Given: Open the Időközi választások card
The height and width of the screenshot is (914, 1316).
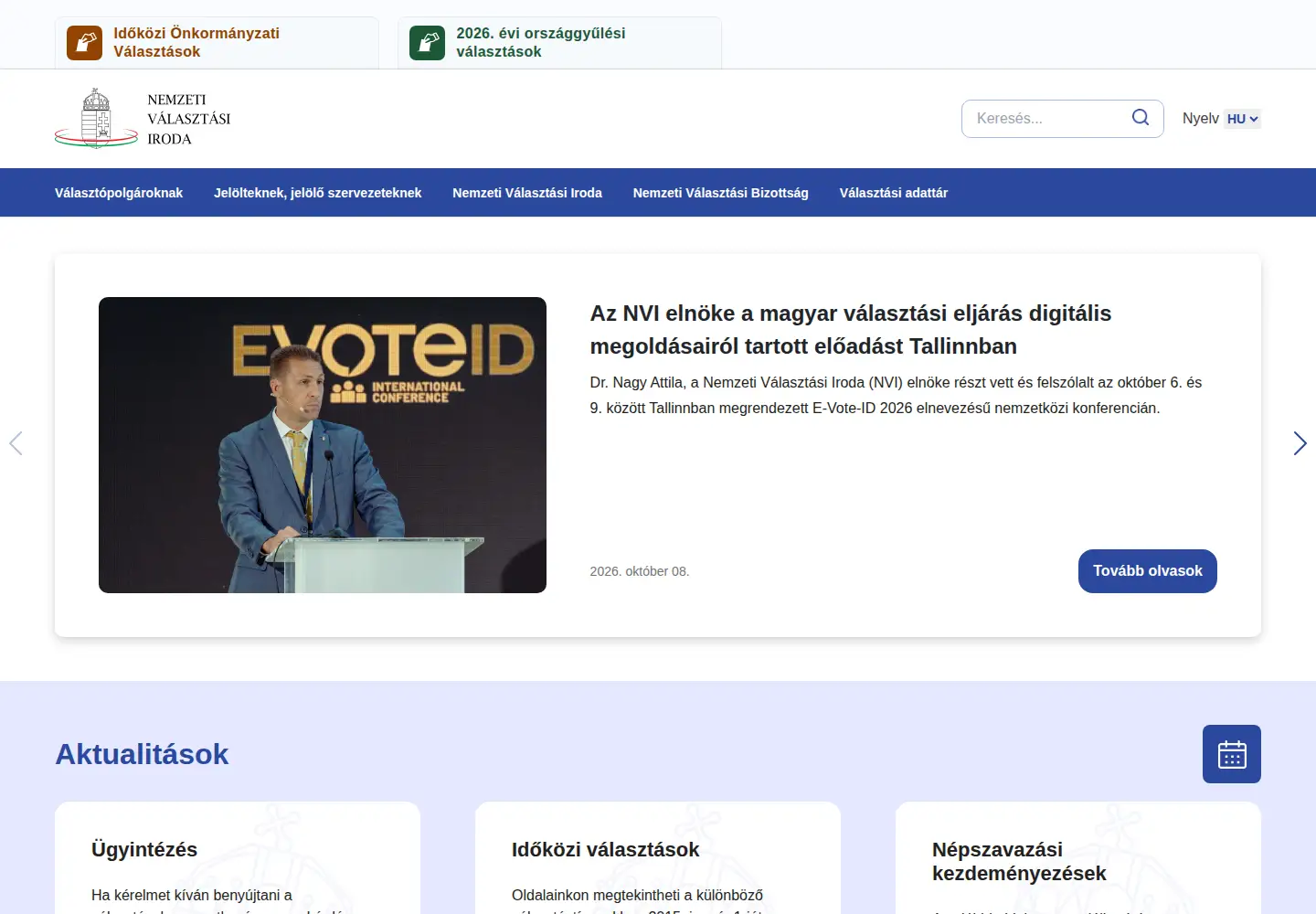Looking at the screenshot, I should coord(658,857).
